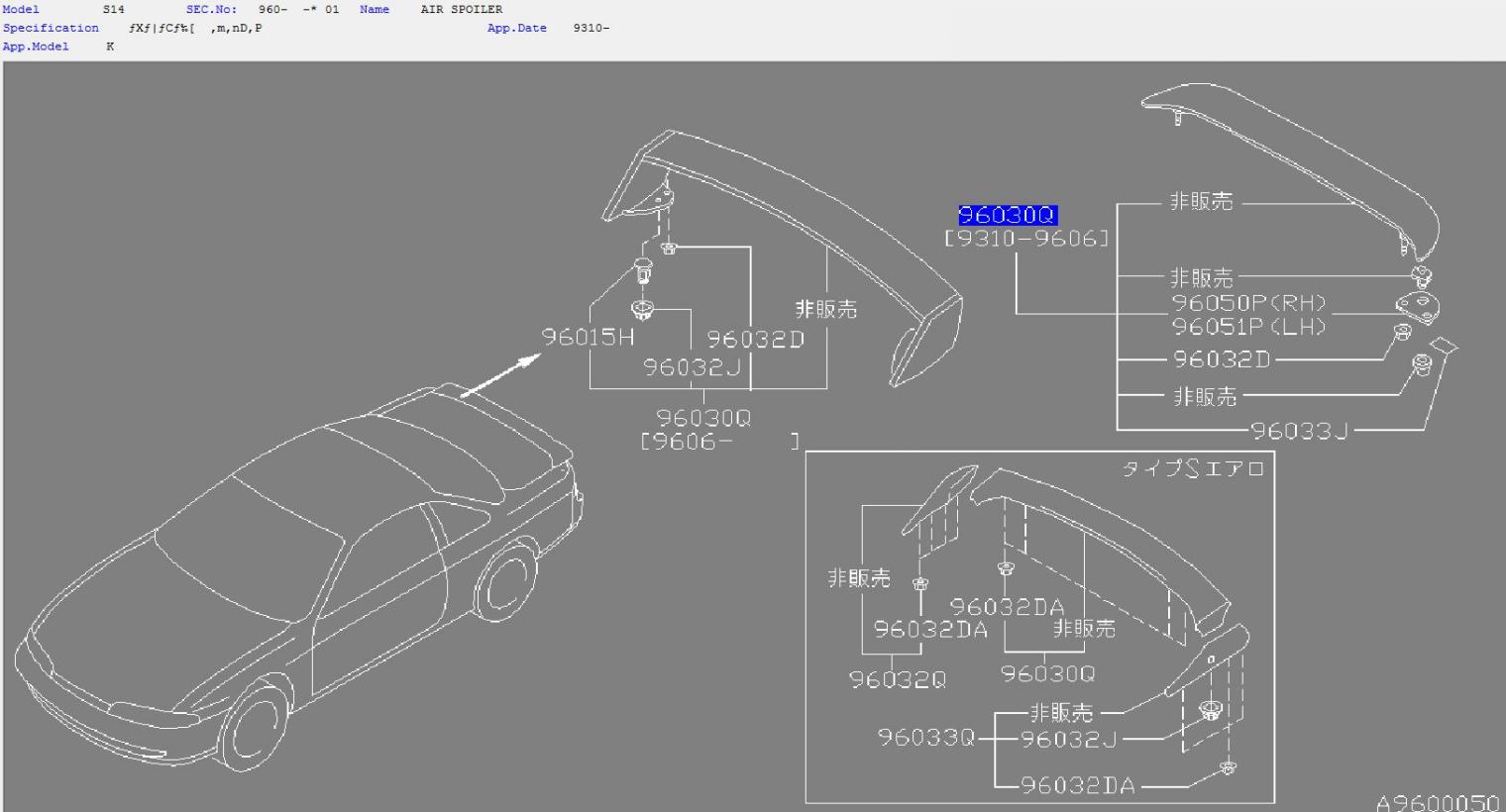
Task: Select 96032D label next to 96015H
Action: (755, 340)
